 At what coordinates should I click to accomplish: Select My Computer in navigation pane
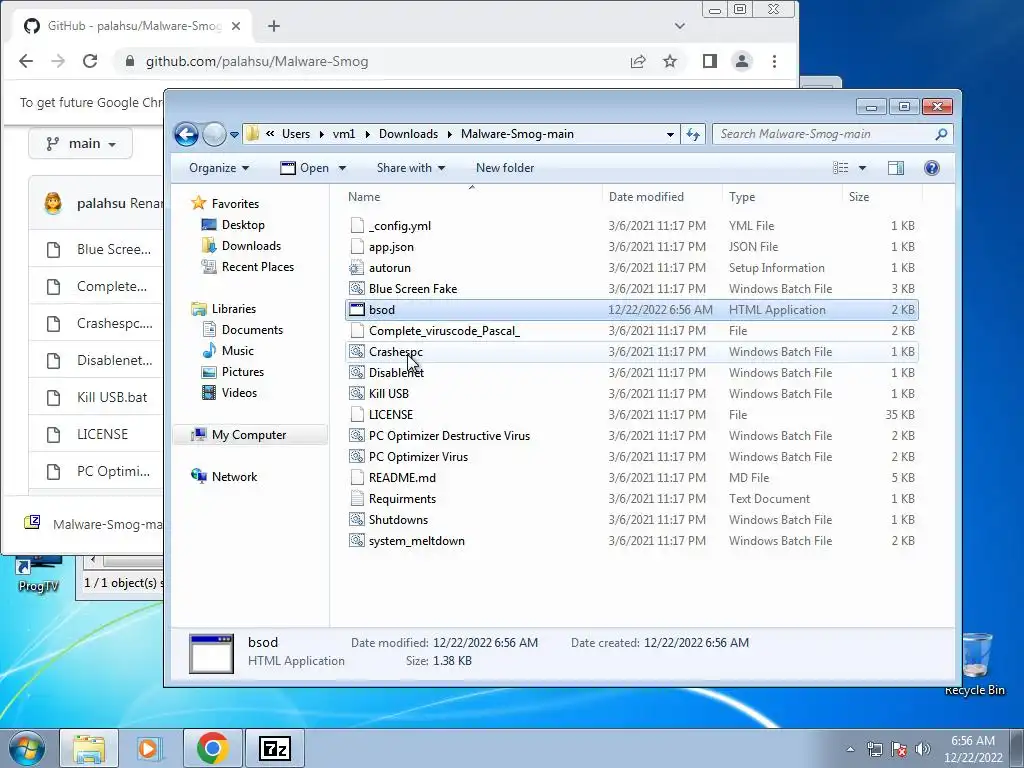(249, 434)
